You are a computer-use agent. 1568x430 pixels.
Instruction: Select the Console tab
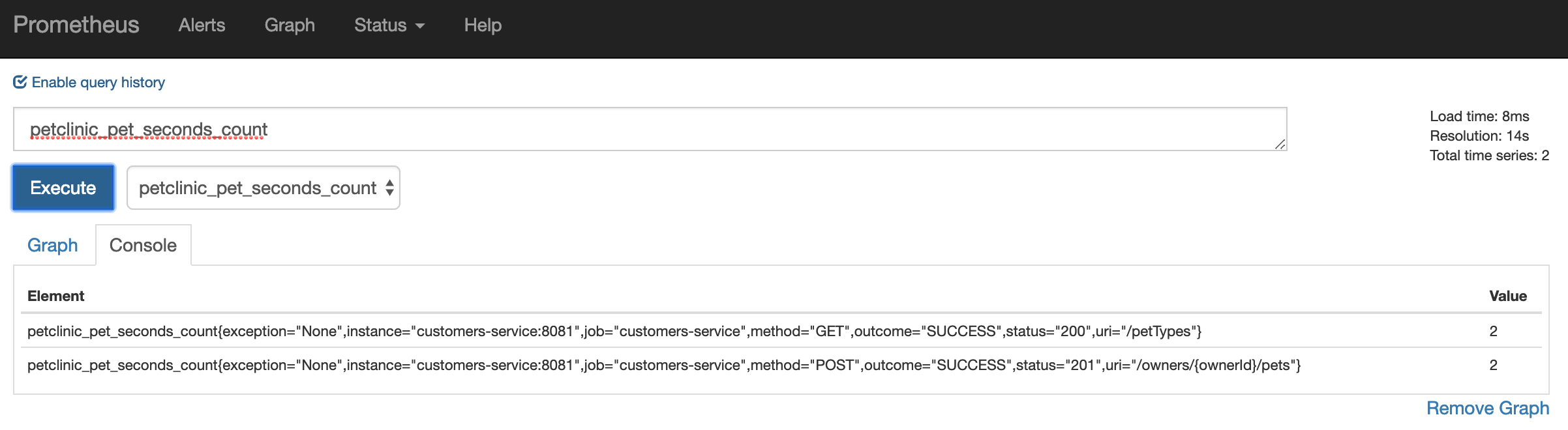(143, 246)
